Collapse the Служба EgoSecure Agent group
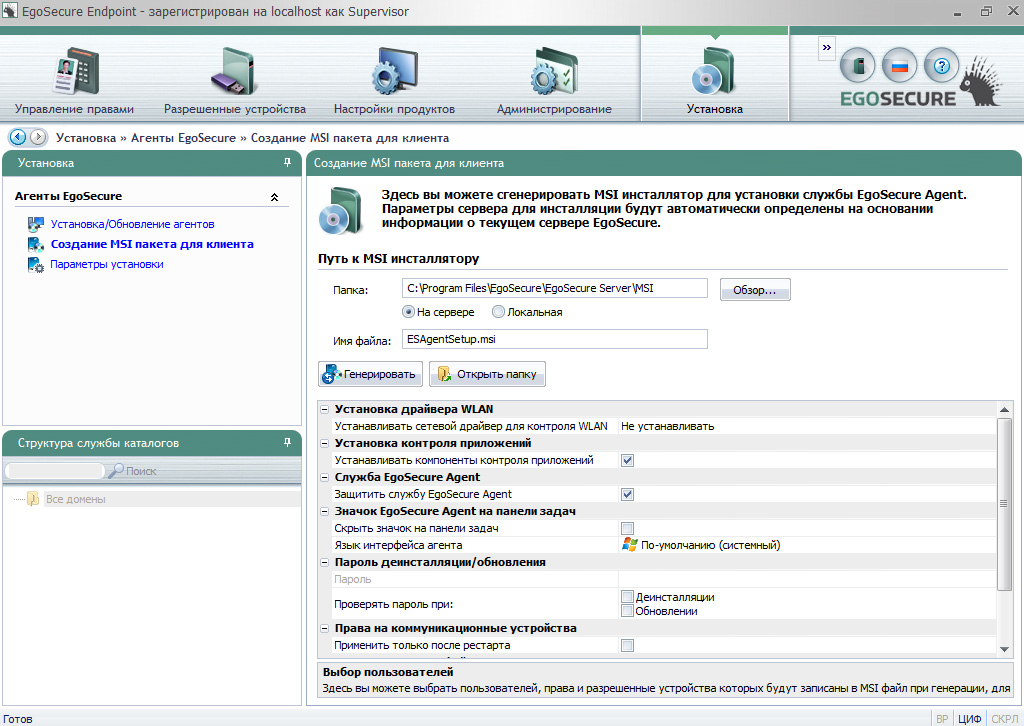This screenshot has width=1024, height=726. point(325,477)
